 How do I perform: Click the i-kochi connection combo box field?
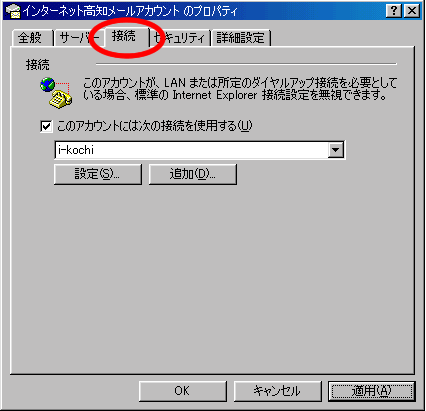[199, 150]
